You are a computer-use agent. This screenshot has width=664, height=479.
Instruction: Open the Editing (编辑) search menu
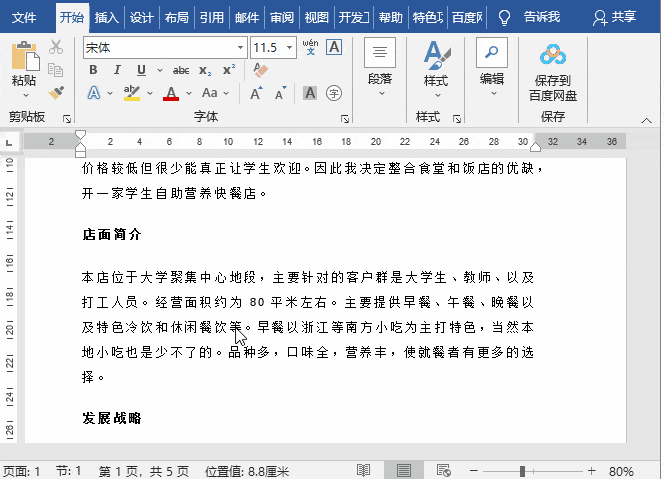click(492, 67)
